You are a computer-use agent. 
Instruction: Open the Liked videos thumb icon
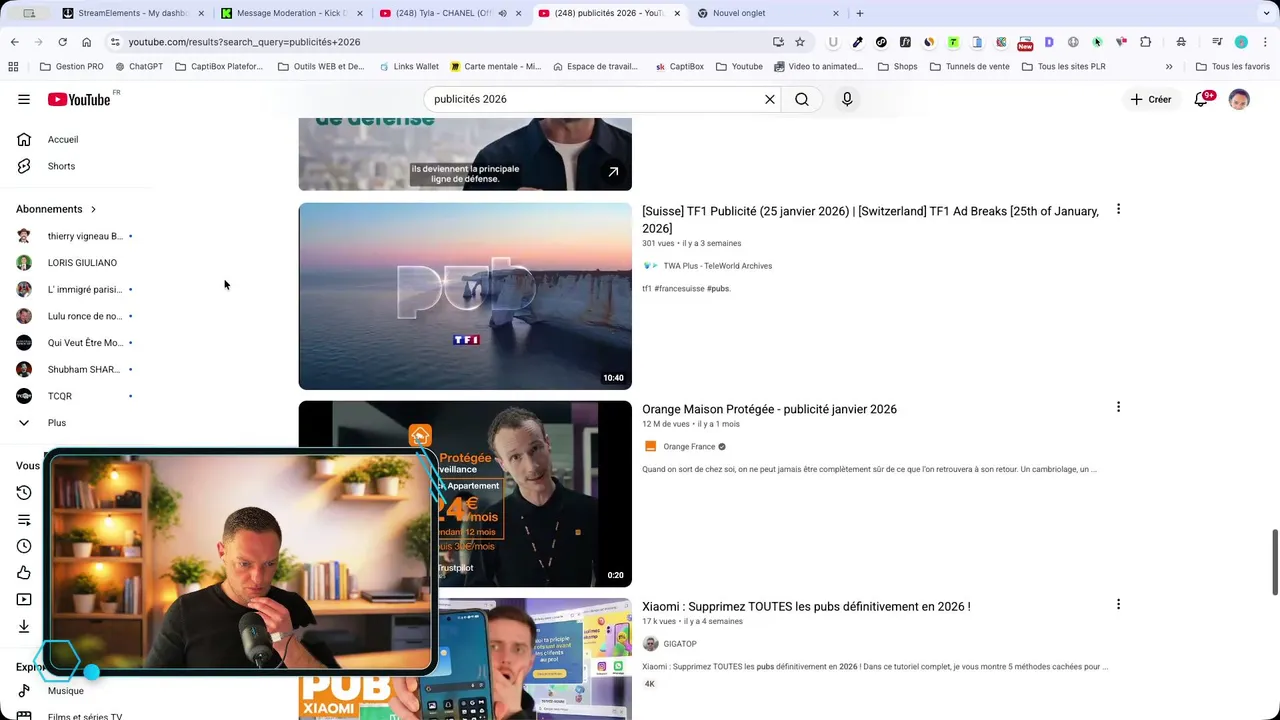click(24, 573)
